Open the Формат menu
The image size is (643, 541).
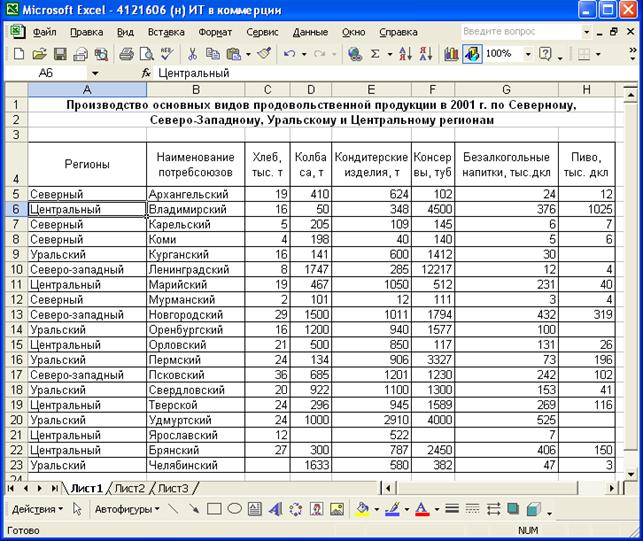click(x=215, y=31)
